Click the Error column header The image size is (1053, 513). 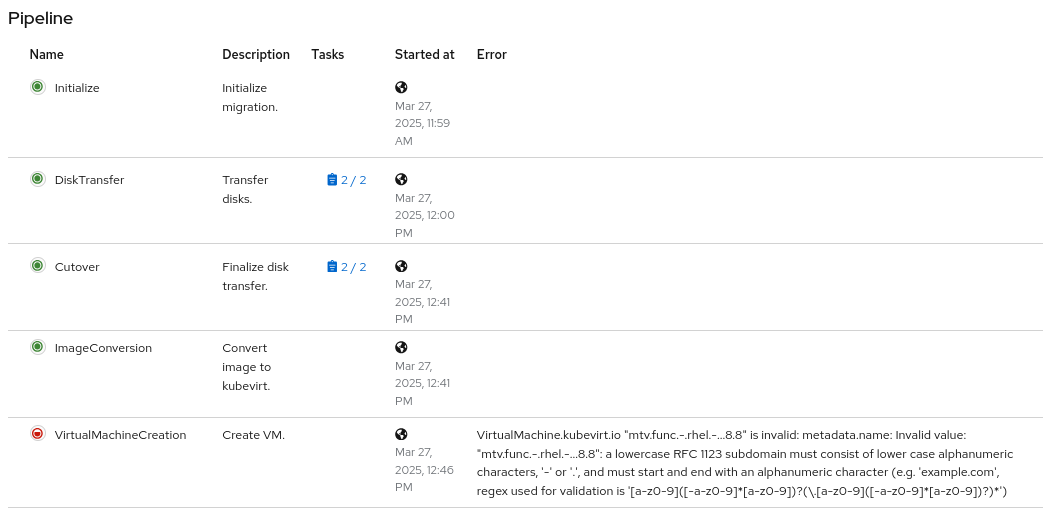coord(492,55)
